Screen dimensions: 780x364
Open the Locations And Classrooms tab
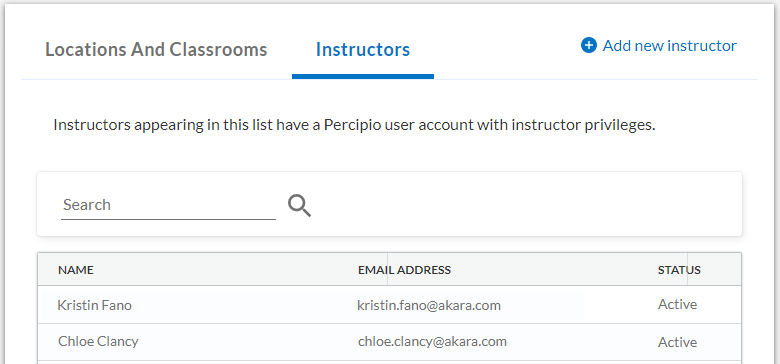(x=156, y=50)
